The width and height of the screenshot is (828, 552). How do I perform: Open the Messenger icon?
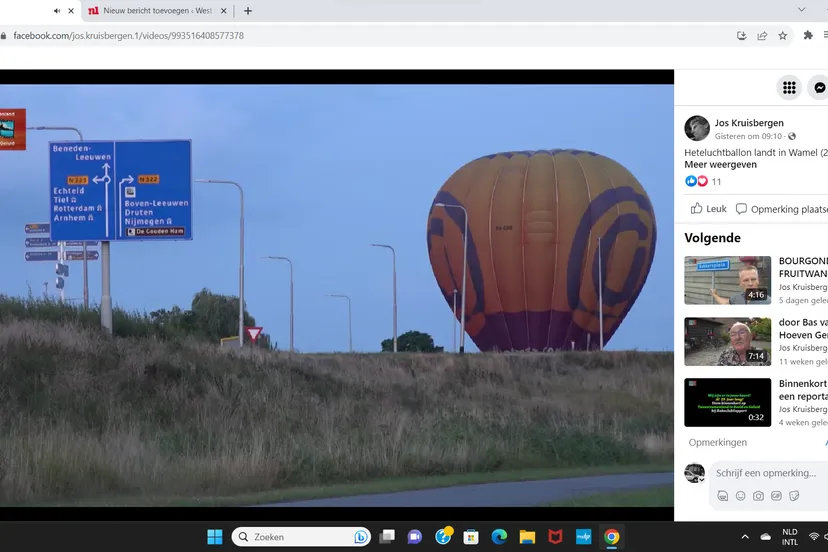tap(819, 88)
